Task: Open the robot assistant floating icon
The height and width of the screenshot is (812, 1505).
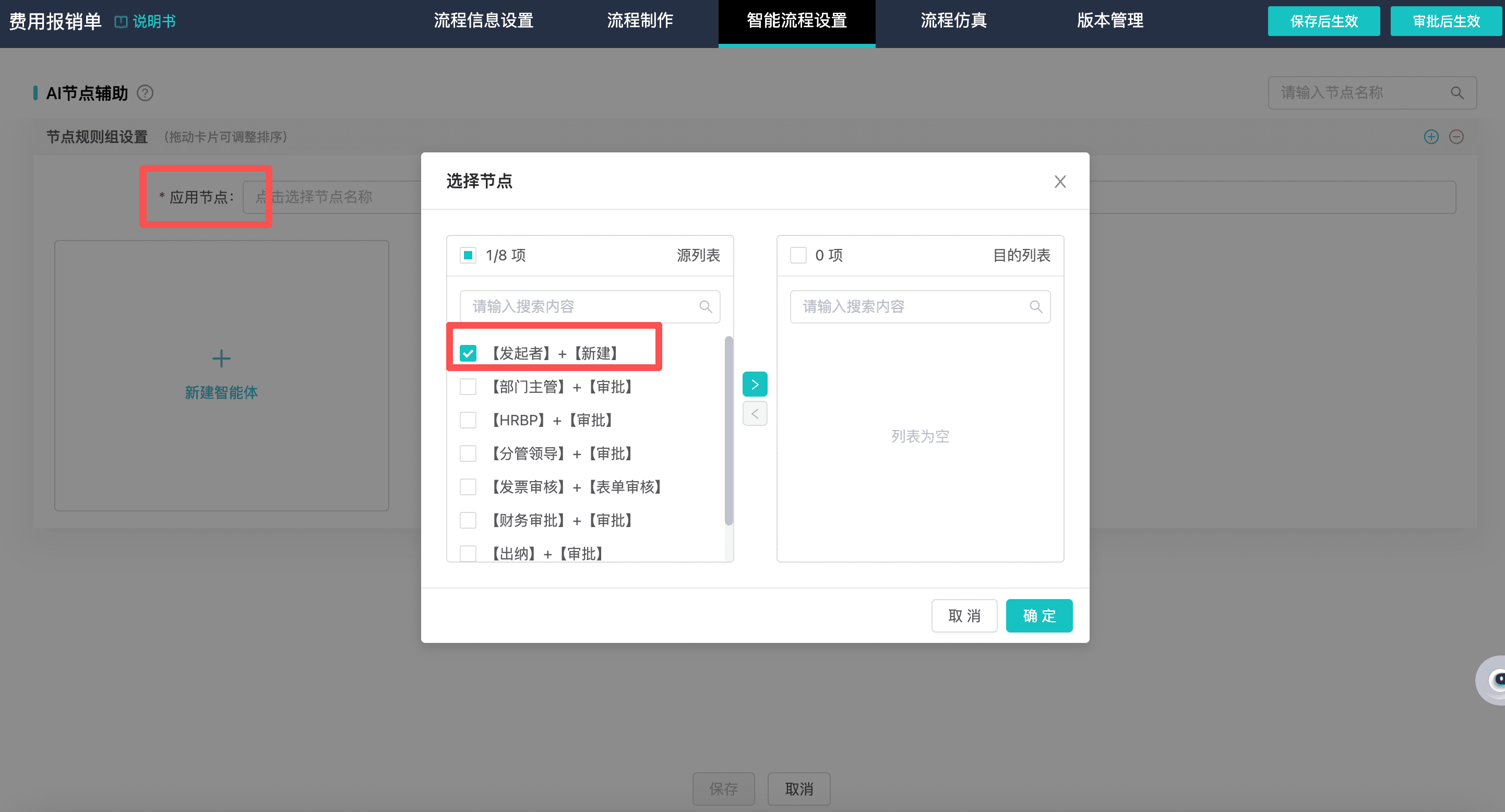Action: (x=1491, y=680)
